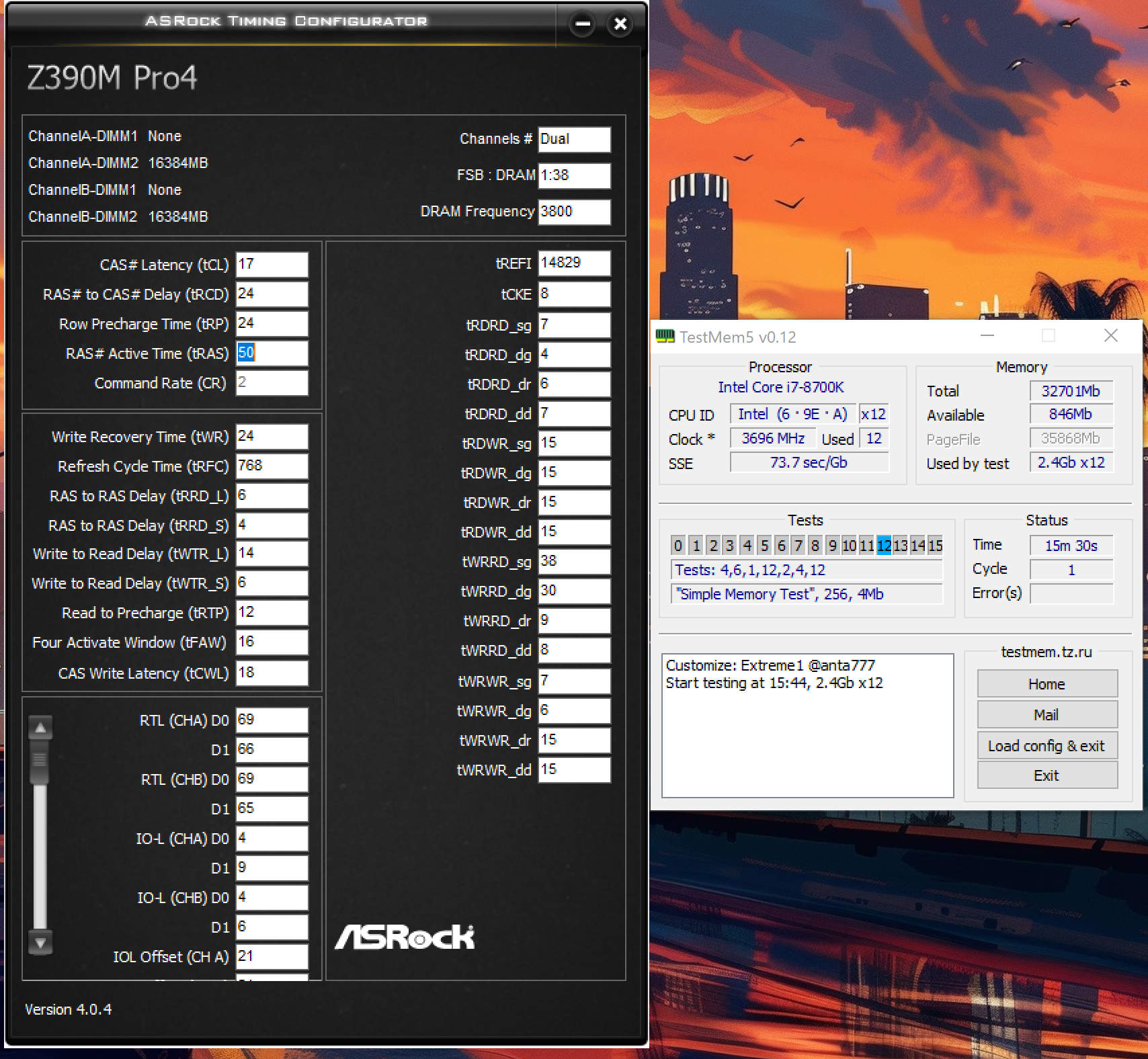
Task: Click the Total memory value "32701Mb"
Action: 1071,391
